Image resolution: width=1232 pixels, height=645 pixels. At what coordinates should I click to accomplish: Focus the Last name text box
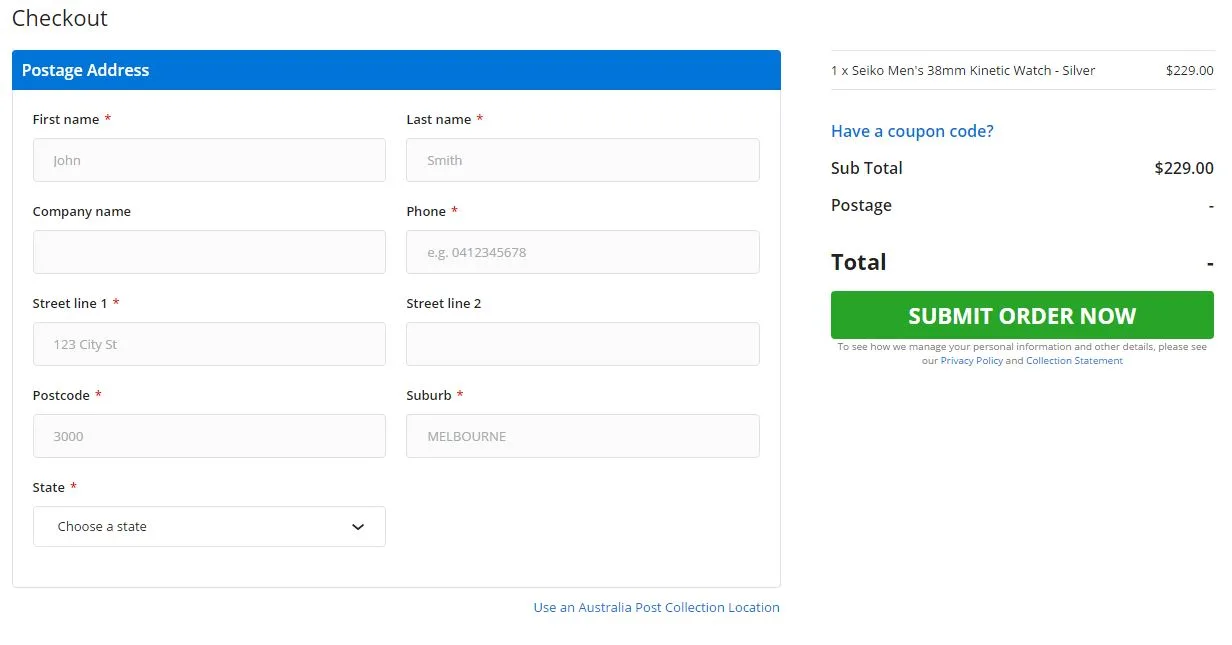582,160
